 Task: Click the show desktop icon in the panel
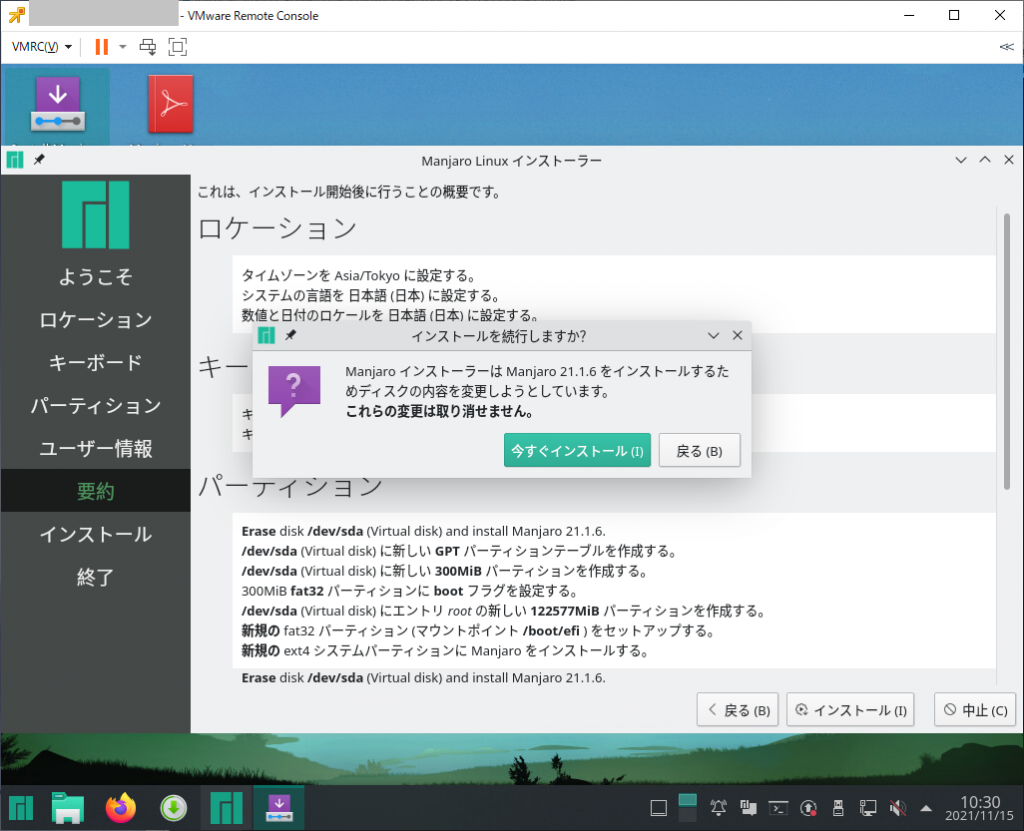click(x=658, y=809)
